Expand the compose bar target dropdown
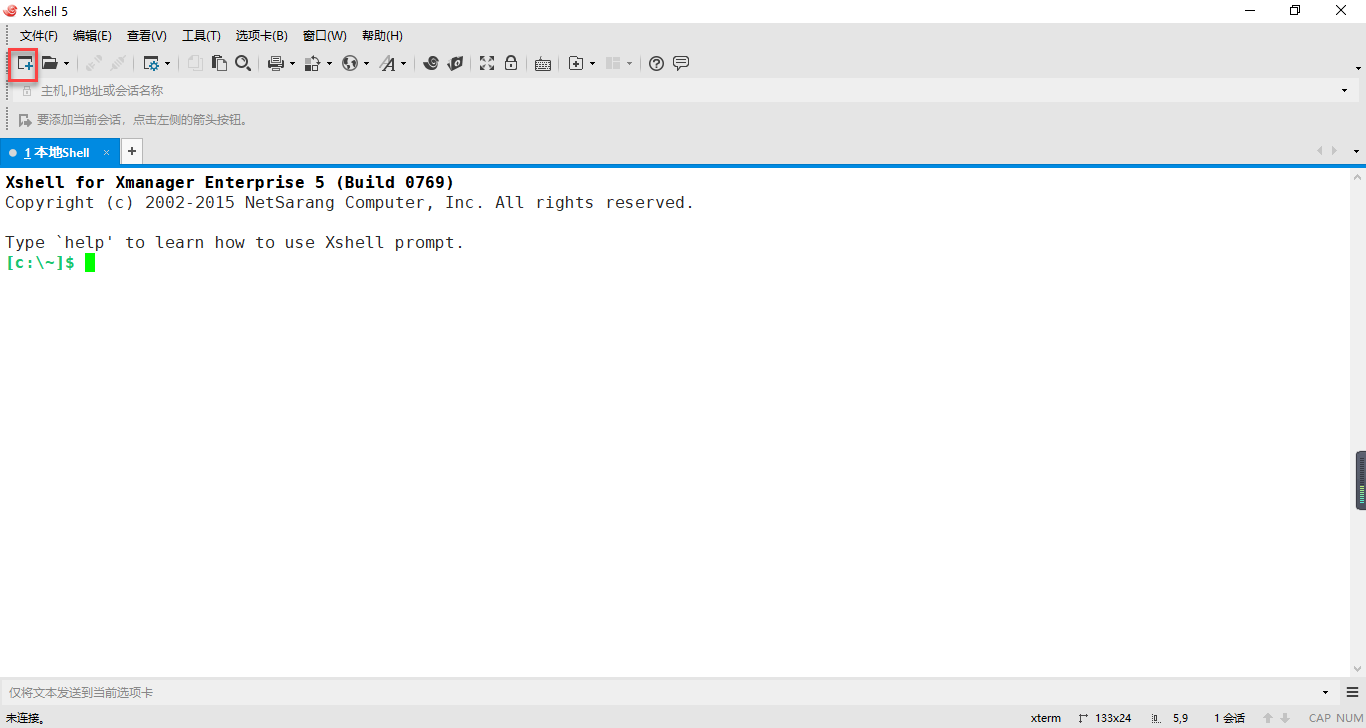The height and width of the screenshot is (728, 1366). [1326, 692]
